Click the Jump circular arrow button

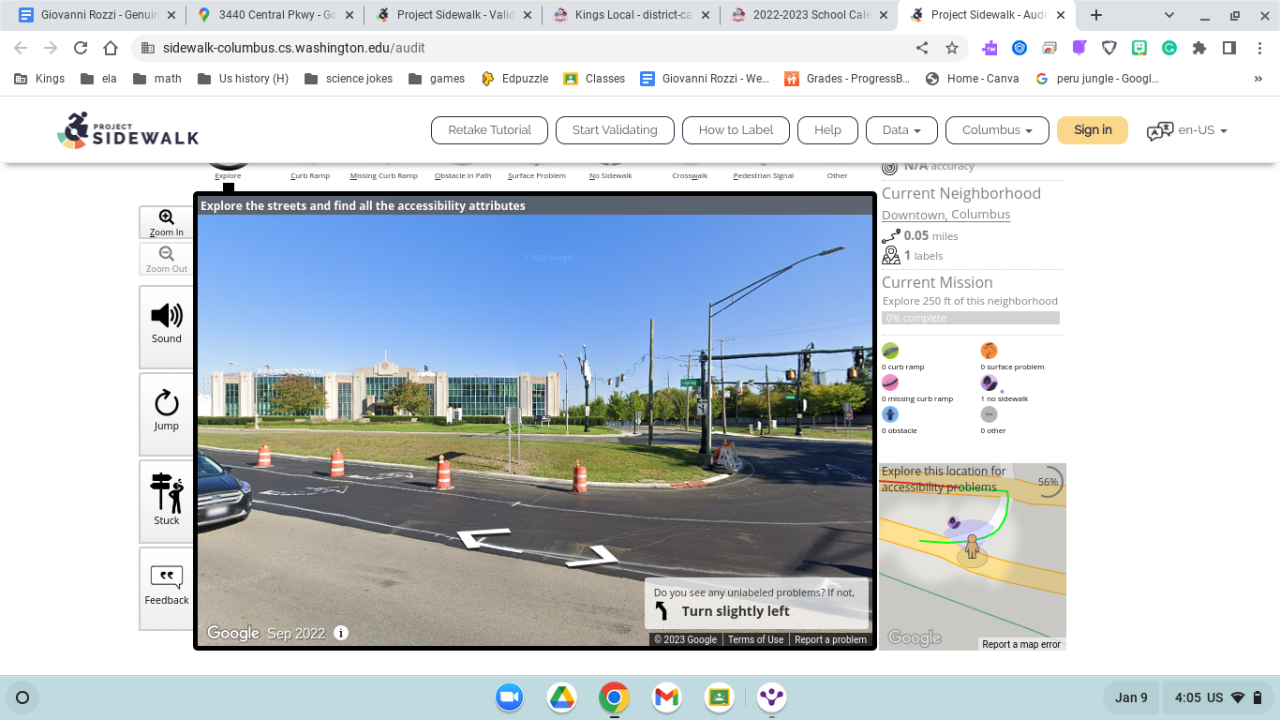coord(166,412)
